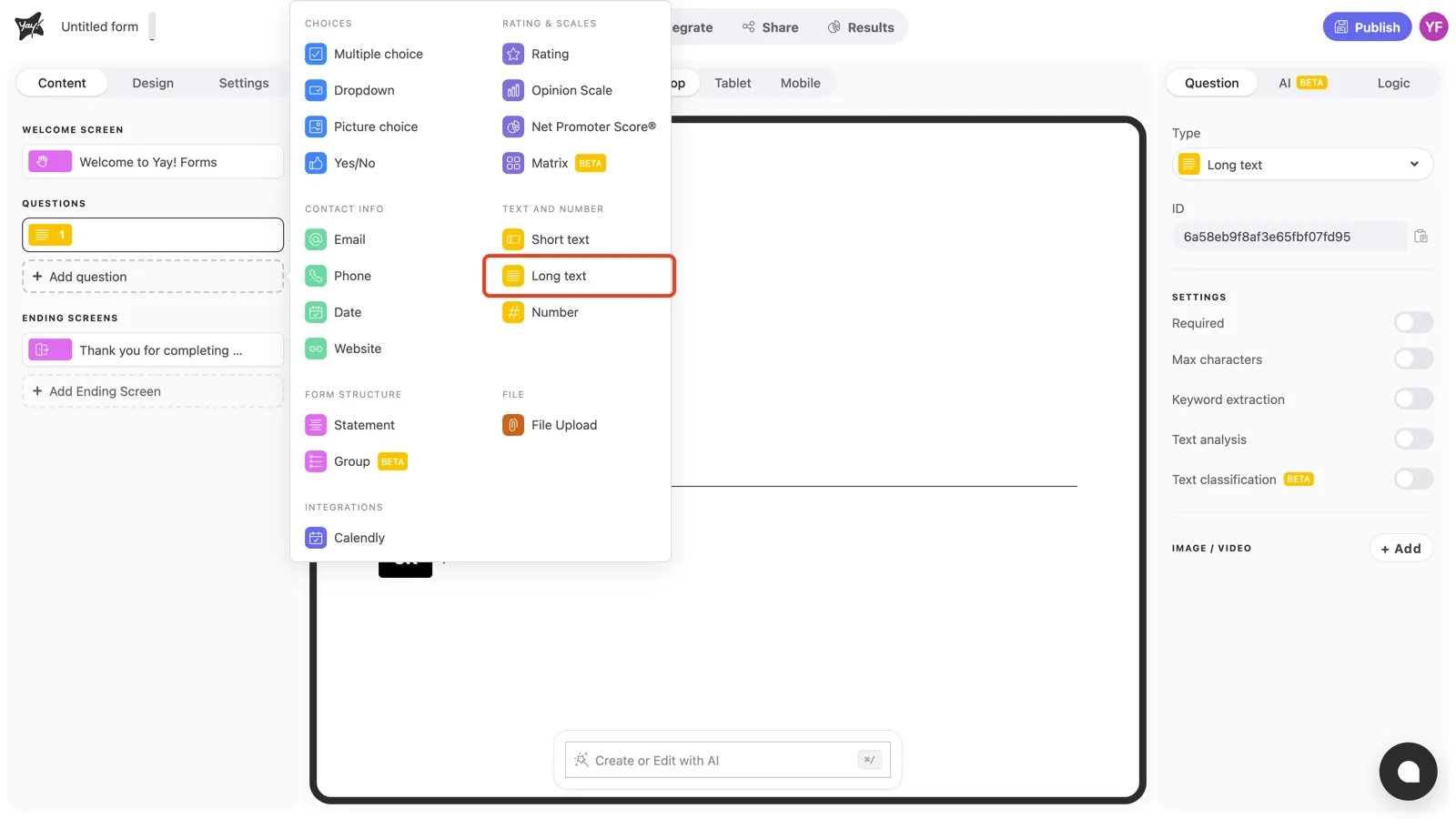Image resolution: width=1456 pixels, height=819 pixels.
Task: Pick the Picture choice icon
Action: pyautogui.click(x=316, y=126)
